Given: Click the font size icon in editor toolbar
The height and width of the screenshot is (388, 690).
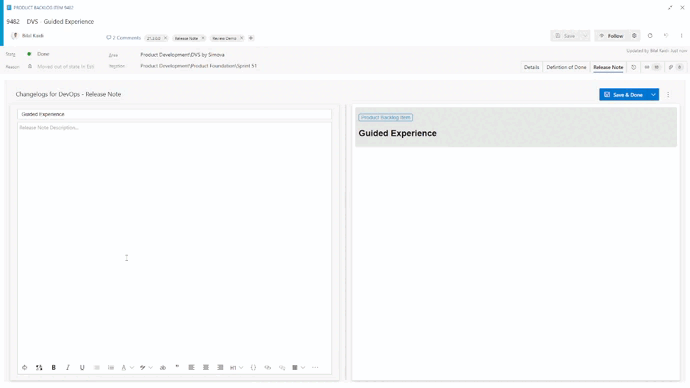Looking at the screenshot, I should (x=39, y=367).
